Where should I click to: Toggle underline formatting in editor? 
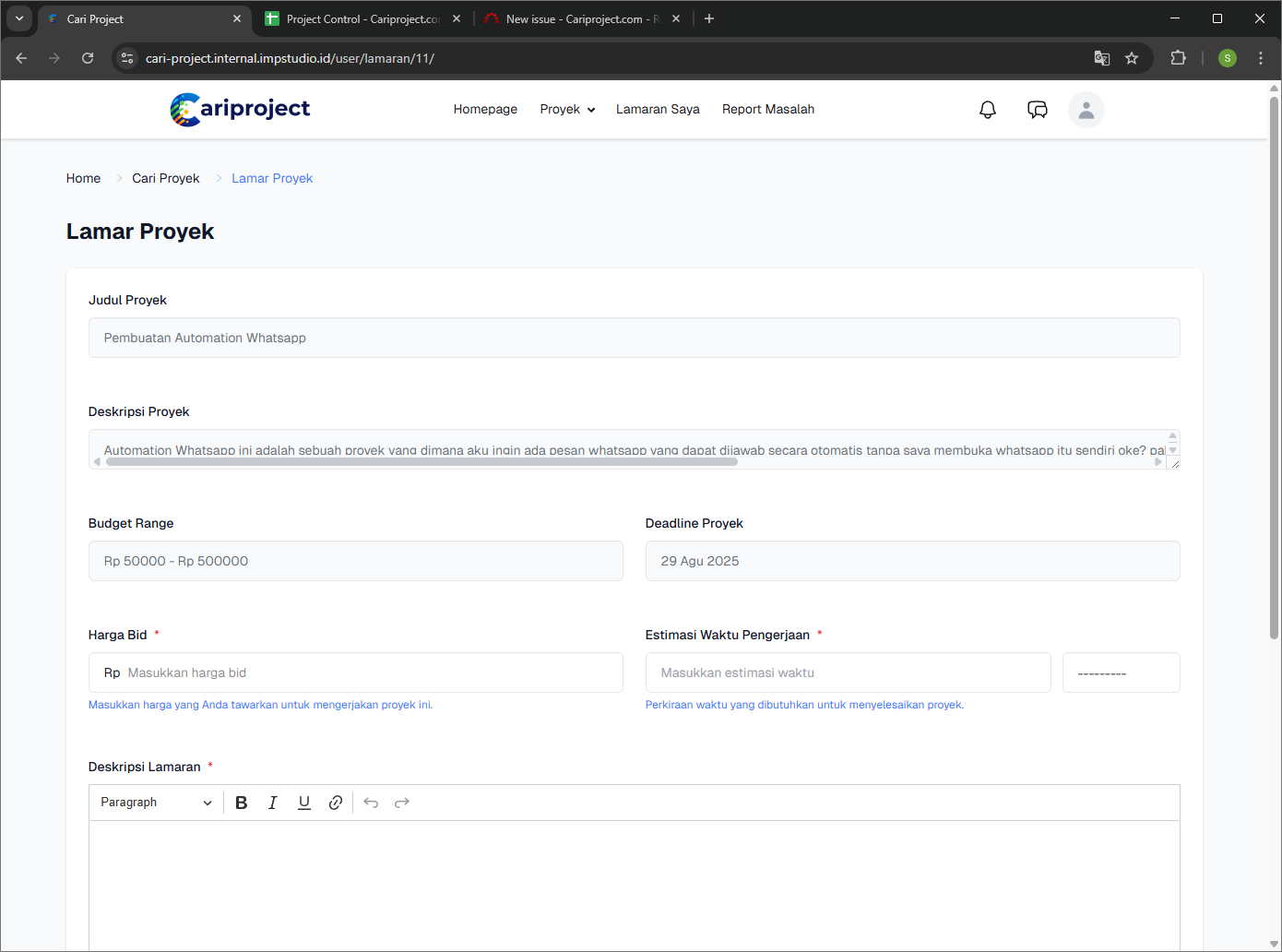[x=304, y=803]
